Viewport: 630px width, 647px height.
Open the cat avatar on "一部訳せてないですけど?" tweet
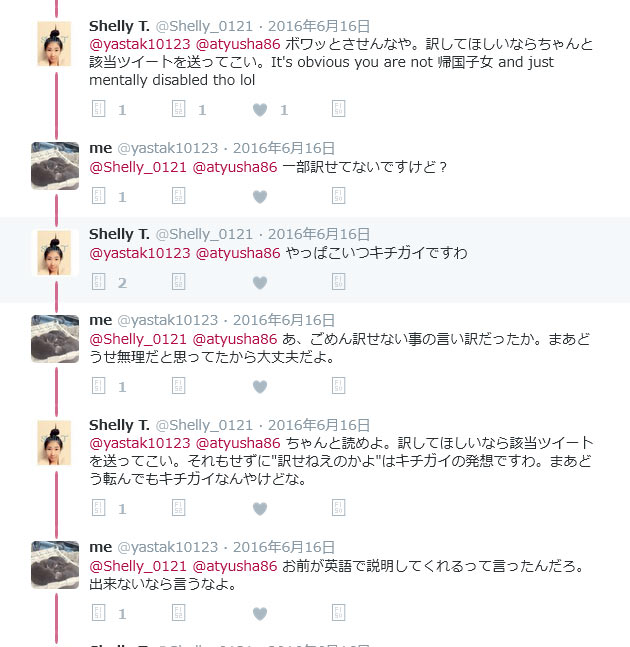pyautogui.click(x=55, y=166)
